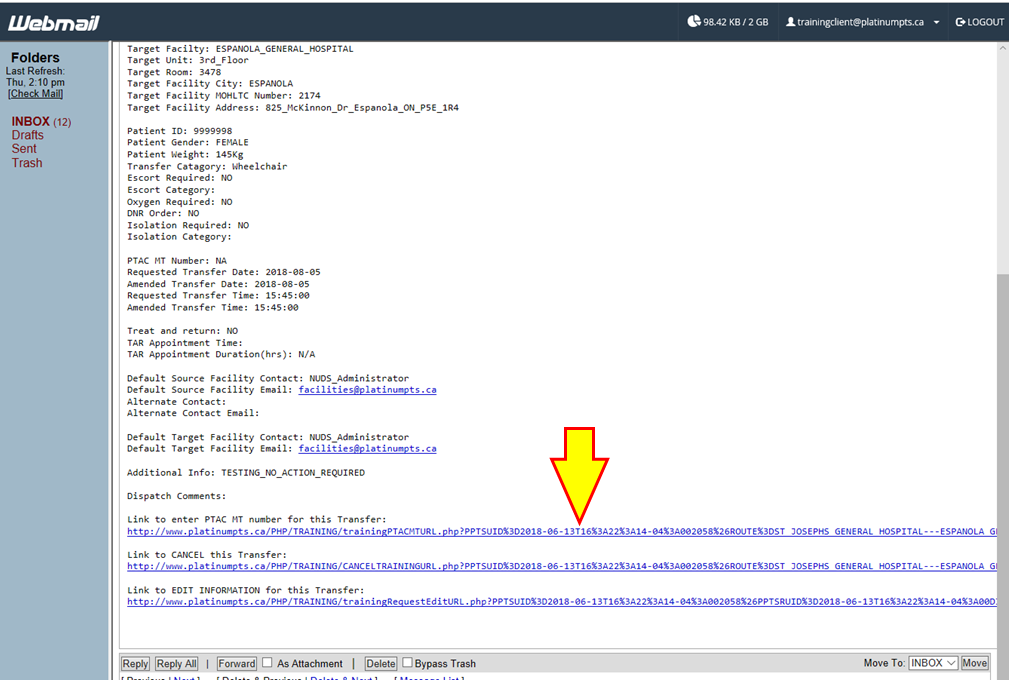
Task: Toggle the Bypass Trash checkbox
Action: point(408,663)
